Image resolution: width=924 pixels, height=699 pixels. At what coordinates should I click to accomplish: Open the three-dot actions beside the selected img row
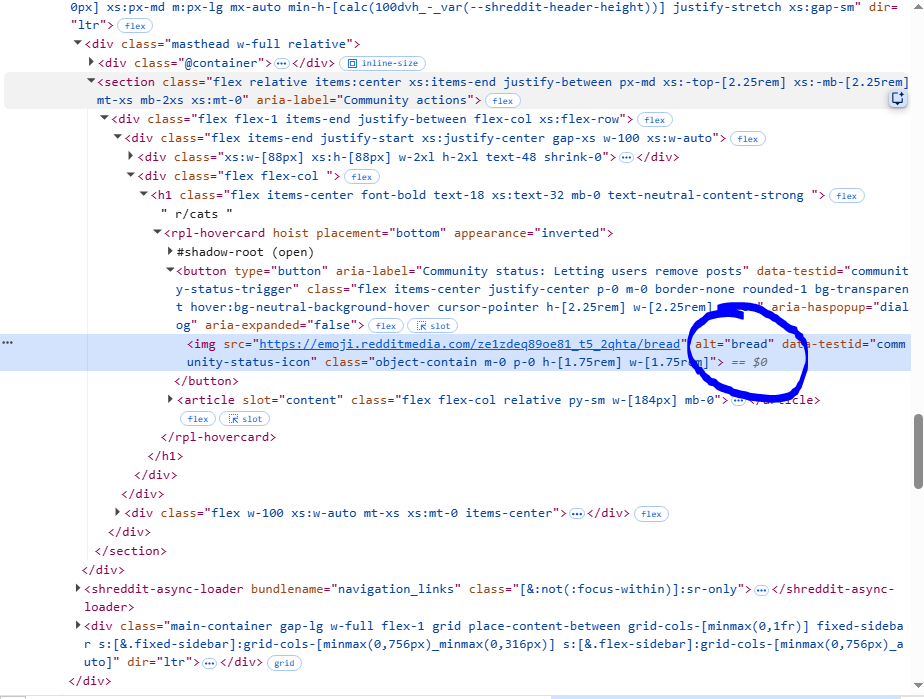[x=8, y=342]
